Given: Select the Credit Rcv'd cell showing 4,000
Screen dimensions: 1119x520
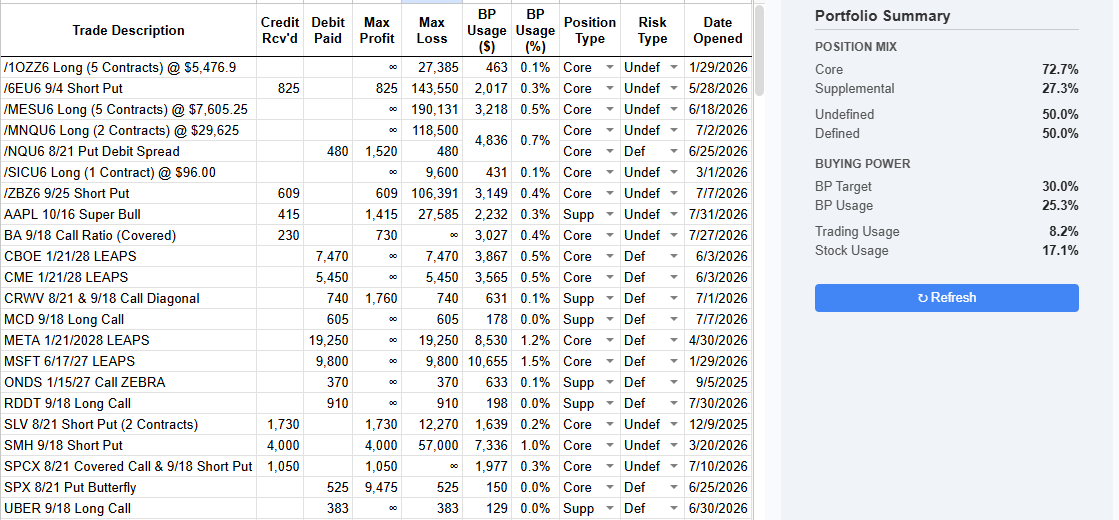Looking at the screenshot, I should [x=280, y=445].
